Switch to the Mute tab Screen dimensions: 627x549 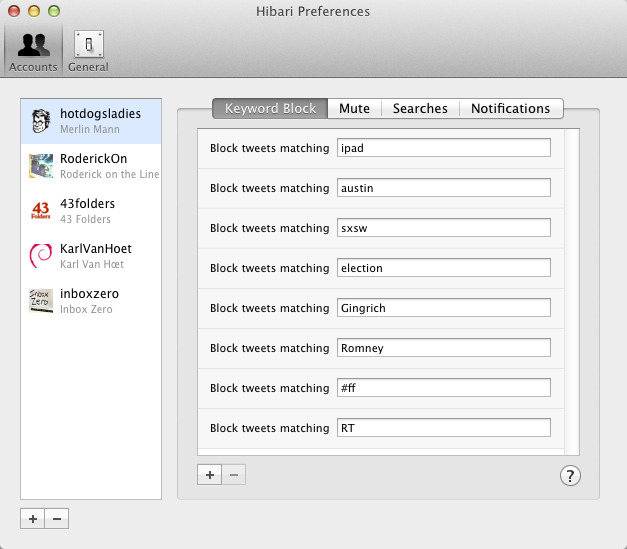354,108
